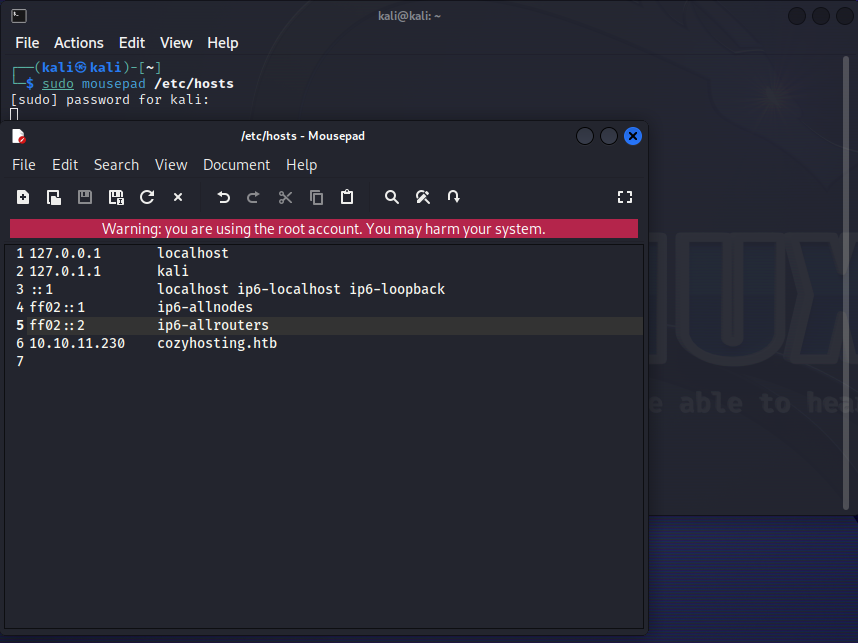Create a new document in Mousepad toolbar

[23, 197]
